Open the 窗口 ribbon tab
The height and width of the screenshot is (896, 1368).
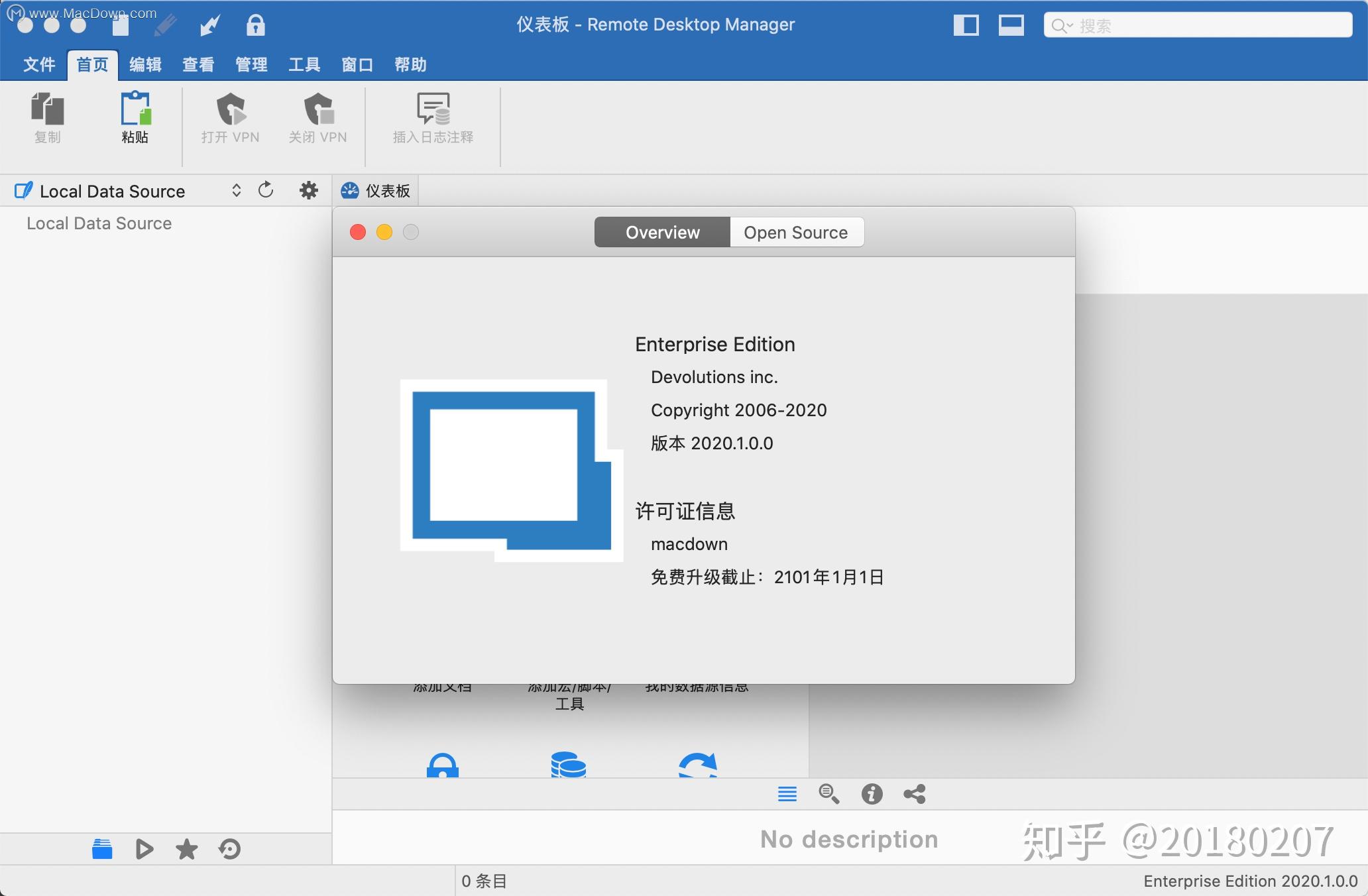point(357,64)
